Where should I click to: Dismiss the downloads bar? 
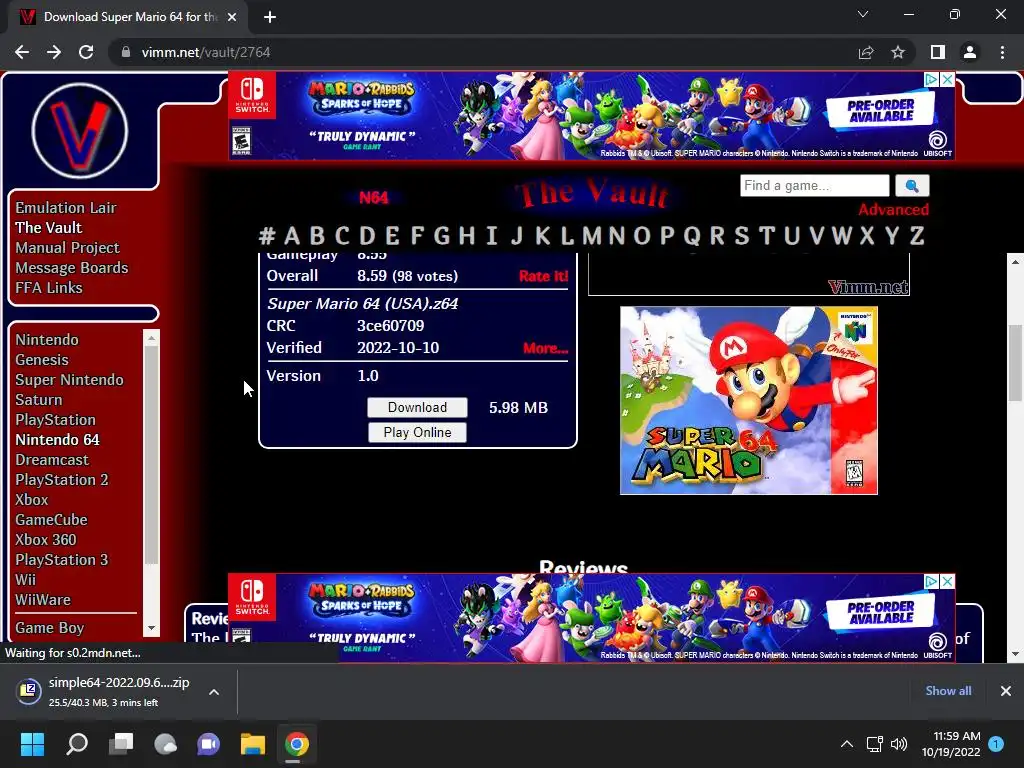click(x=1006, y=691)
